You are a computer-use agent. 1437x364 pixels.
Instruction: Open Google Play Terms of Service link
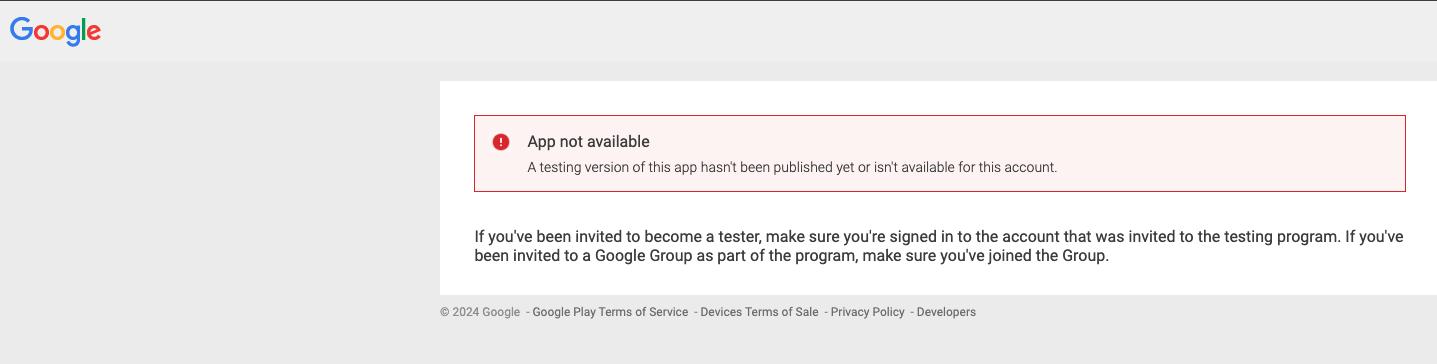[x=610, y=312]
